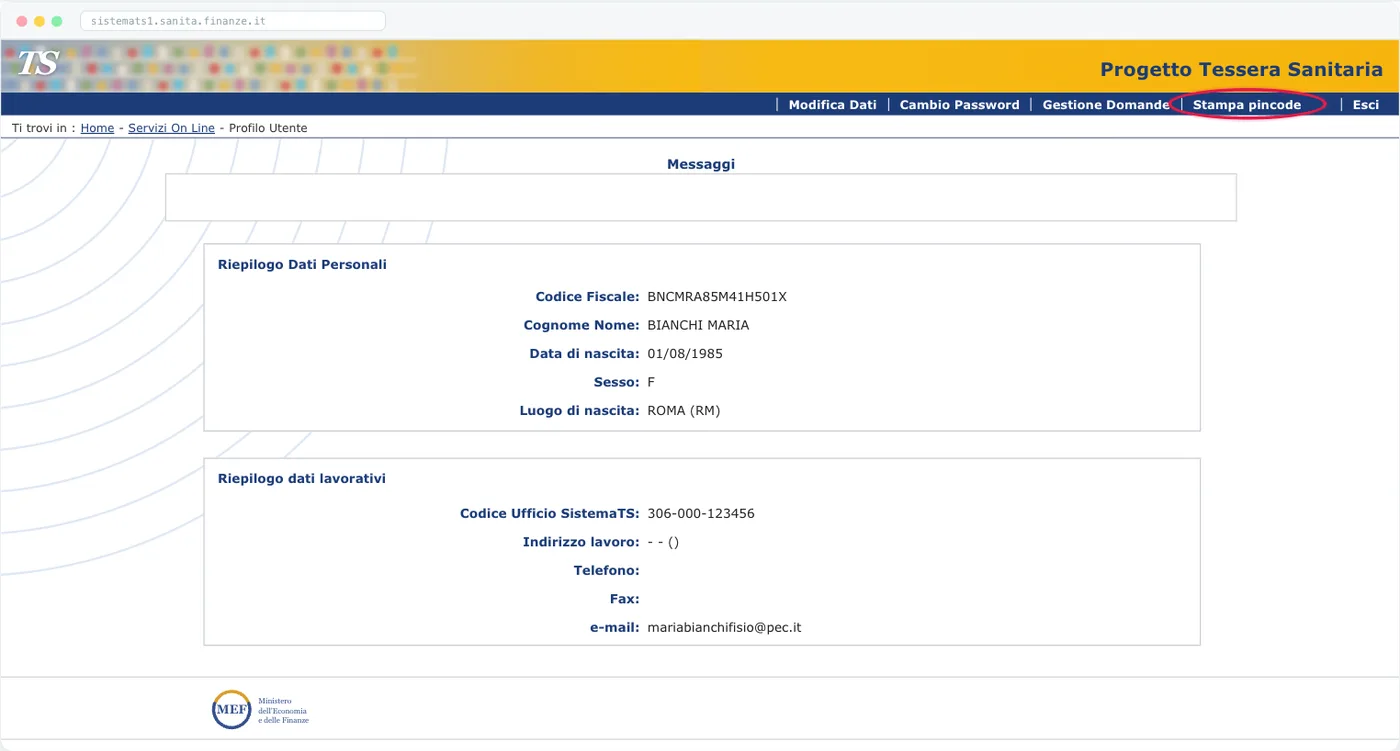Click the Luogo di nascita label
This screenshot has height=751, width=1400.
[579, 411]
